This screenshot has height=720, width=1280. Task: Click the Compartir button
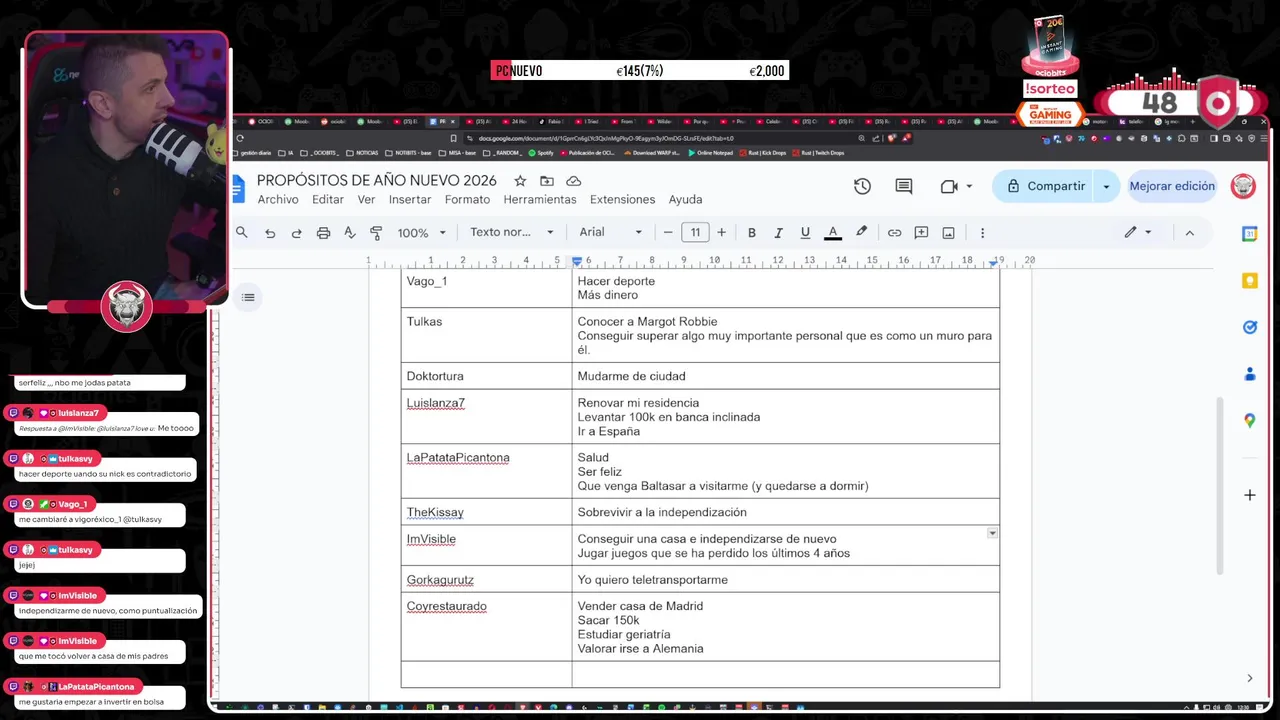[1045, 186]
